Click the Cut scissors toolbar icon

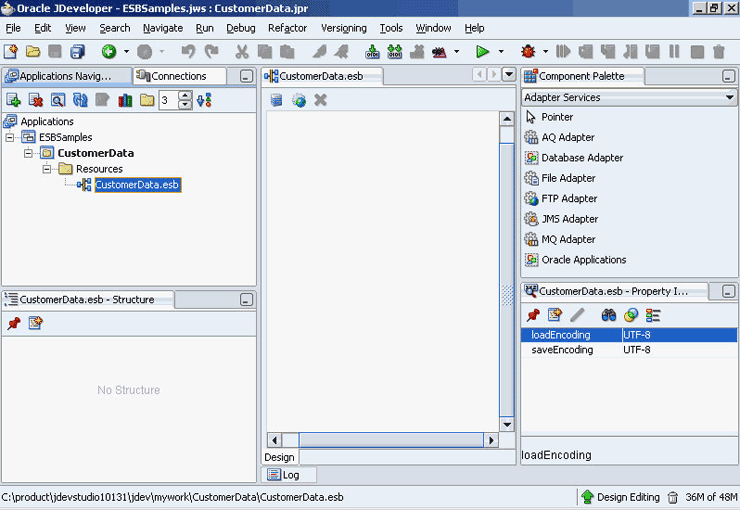coord(242,51)
